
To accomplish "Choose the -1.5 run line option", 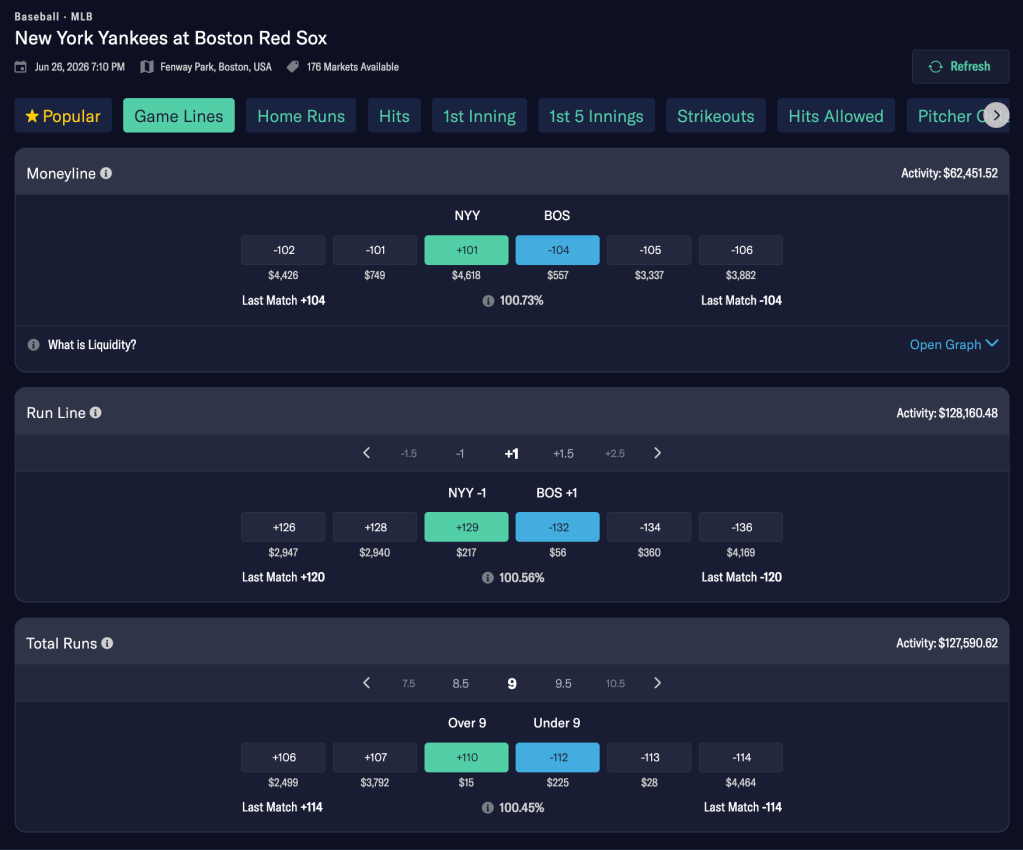I will pos(408,453).
